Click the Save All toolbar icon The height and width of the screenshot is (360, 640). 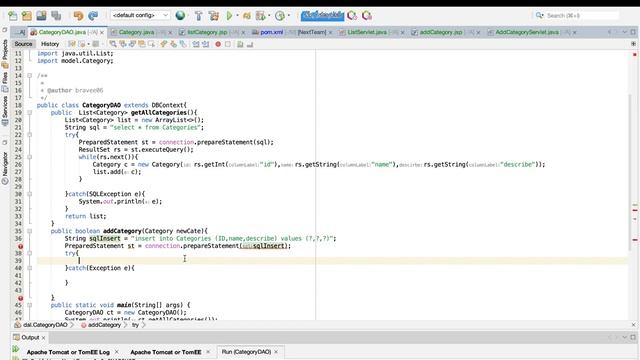pos(56,16)
